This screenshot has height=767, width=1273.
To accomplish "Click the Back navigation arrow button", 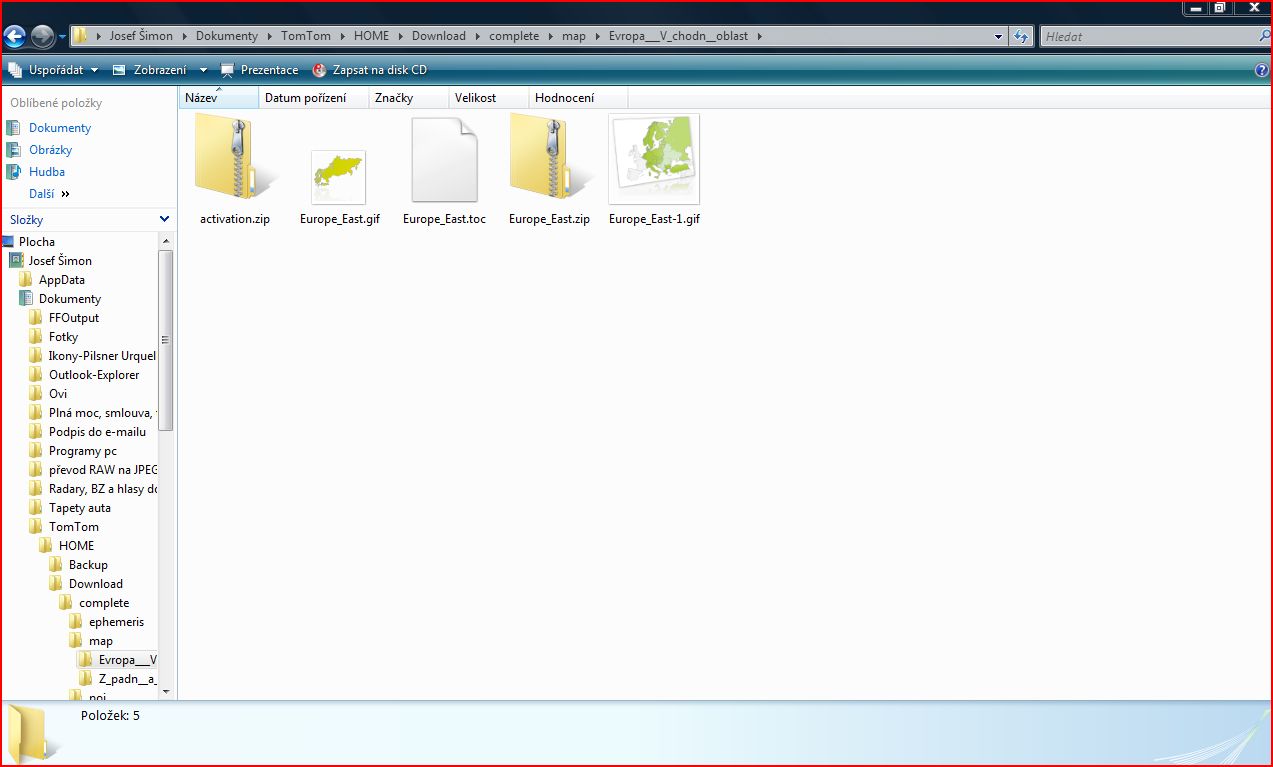I will tap(15, 37).
